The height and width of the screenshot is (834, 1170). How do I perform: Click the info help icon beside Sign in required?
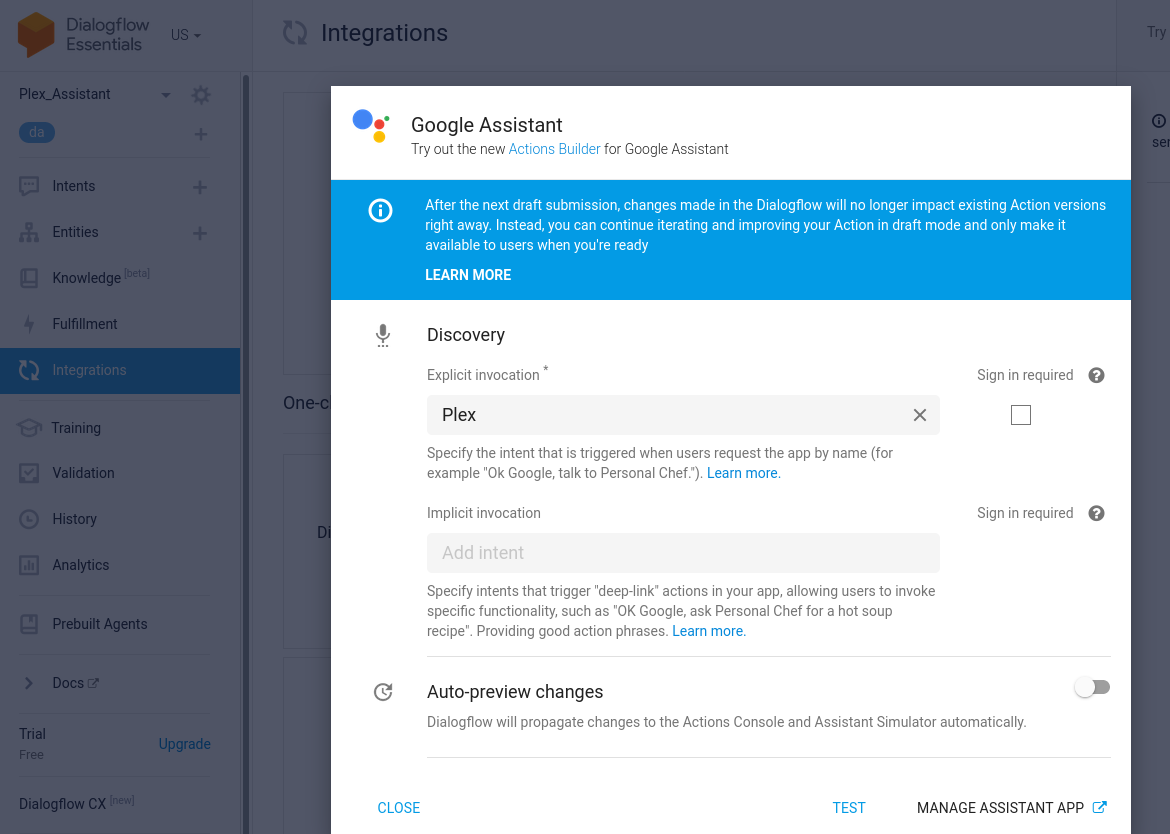1096,375
